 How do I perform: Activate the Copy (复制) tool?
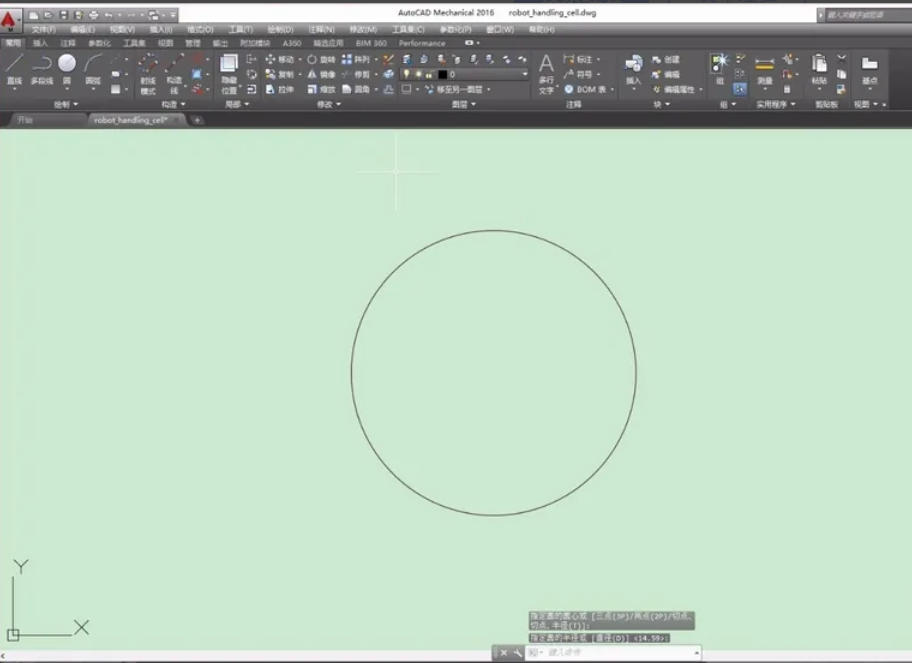coord(278,75)
